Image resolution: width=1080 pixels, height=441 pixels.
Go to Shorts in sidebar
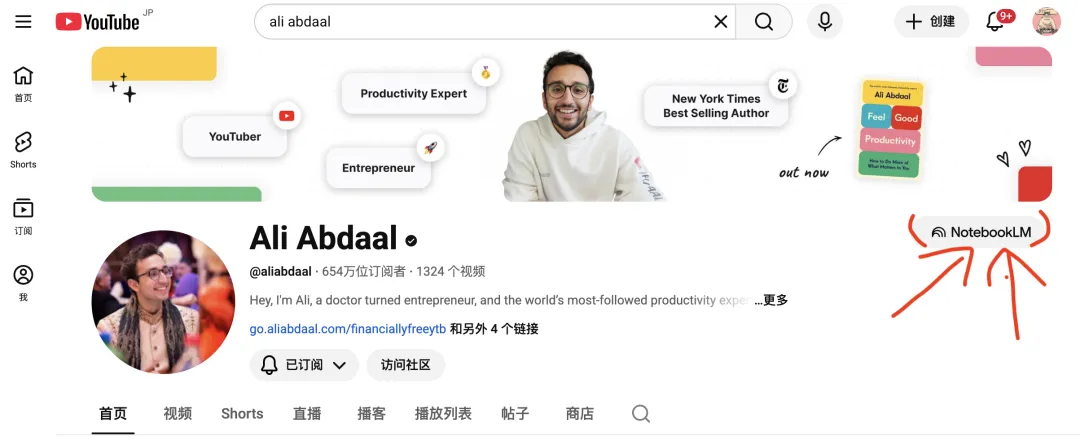[23, 150]
